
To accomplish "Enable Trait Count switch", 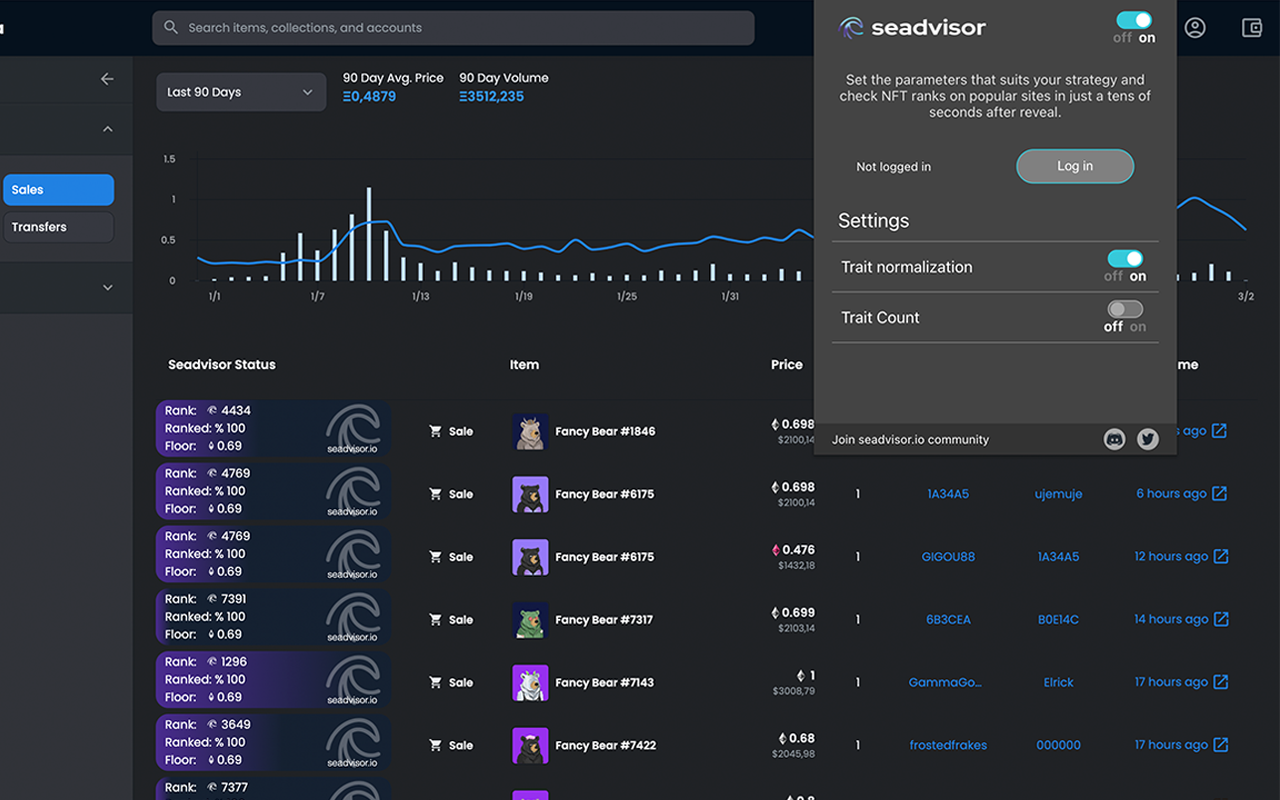I will [x=1125, y=309].
